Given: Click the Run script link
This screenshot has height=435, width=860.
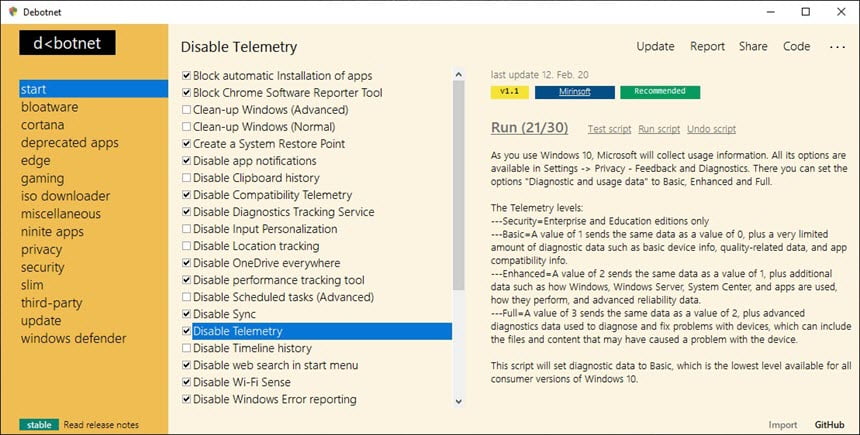Looking at the screenshot, I should [x=659, y=129].
